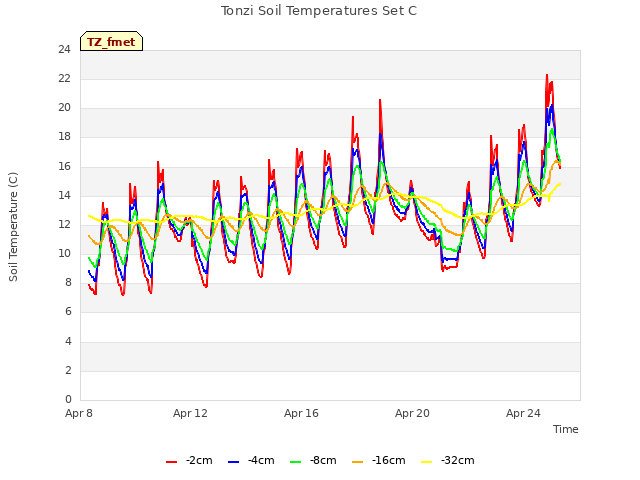Viewport: 640px width, 480px height.
Task: Click the 22 y-axis tick label
Action: 64,78
